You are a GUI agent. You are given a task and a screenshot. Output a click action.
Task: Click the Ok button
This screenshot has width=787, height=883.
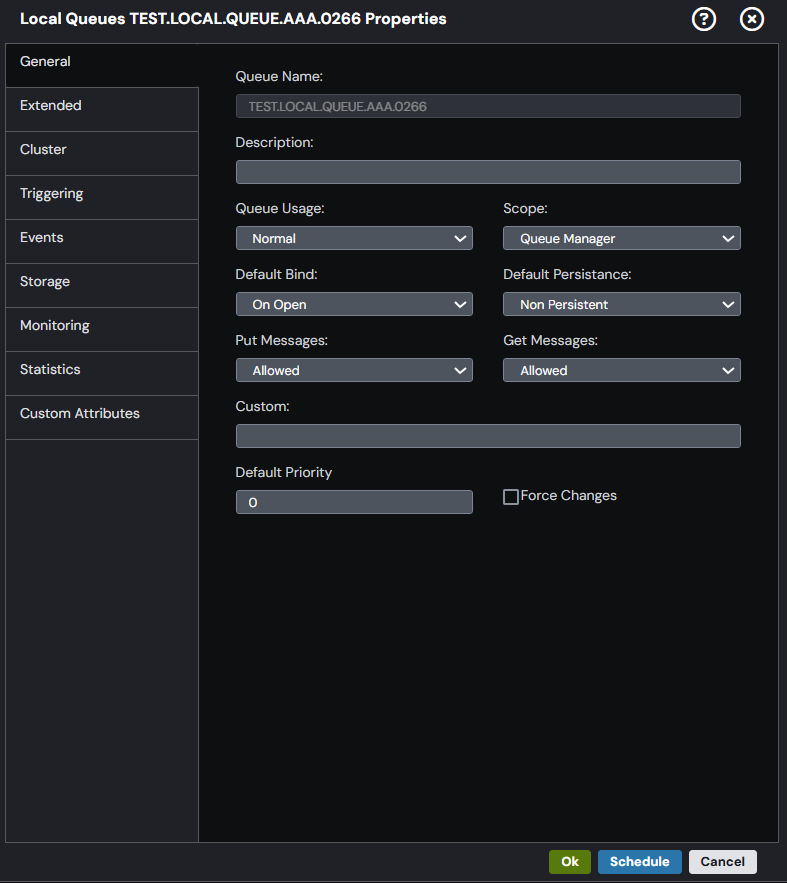click(569, 861)
